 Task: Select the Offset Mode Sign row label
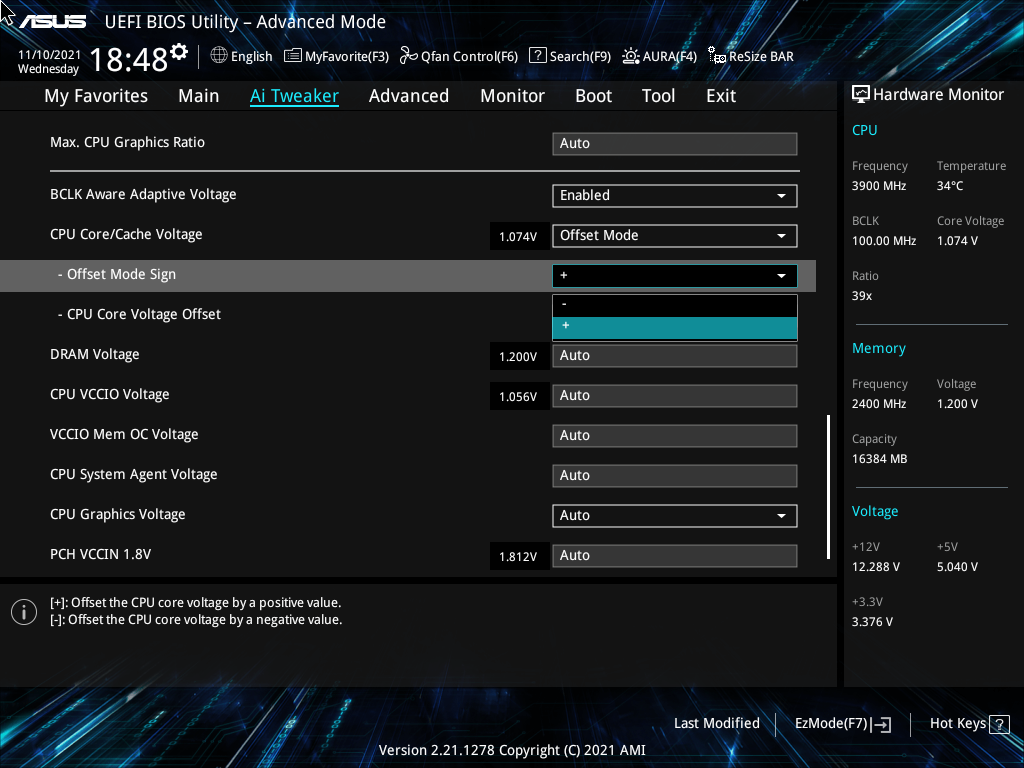point(117,274)
